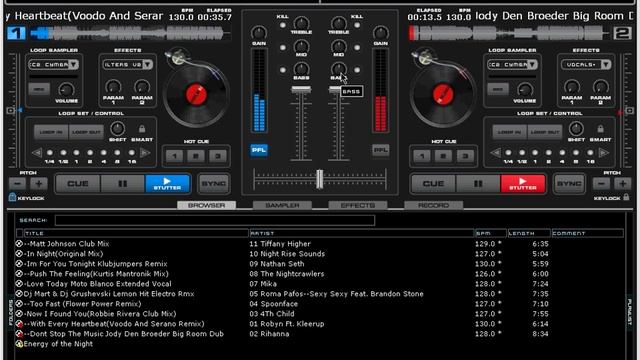This screenshot has width=640, height=360.
Task: Increase deck 1 pitch with plus button
Action: pos(39,184)
